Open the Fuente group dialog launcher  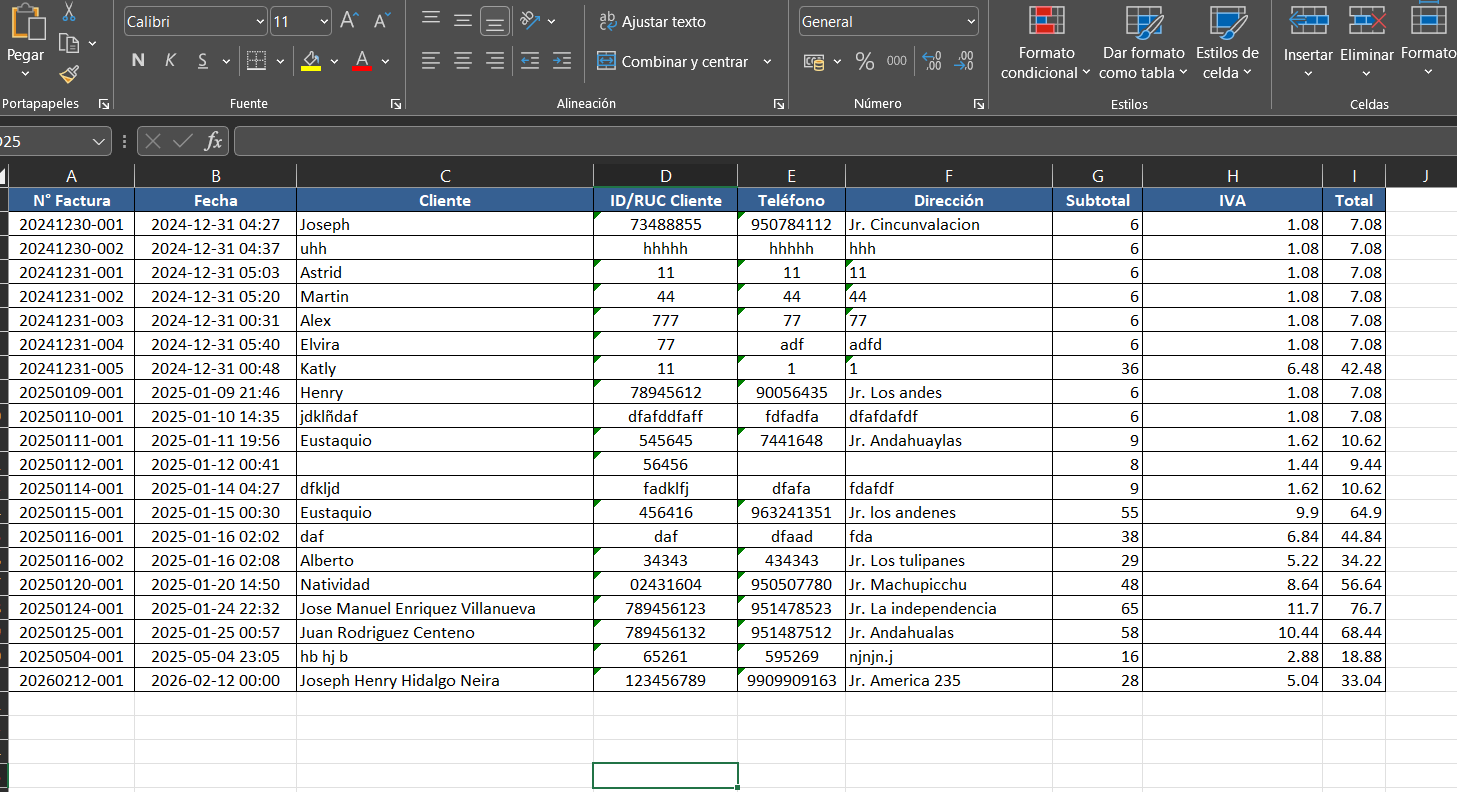pos(396,103)
